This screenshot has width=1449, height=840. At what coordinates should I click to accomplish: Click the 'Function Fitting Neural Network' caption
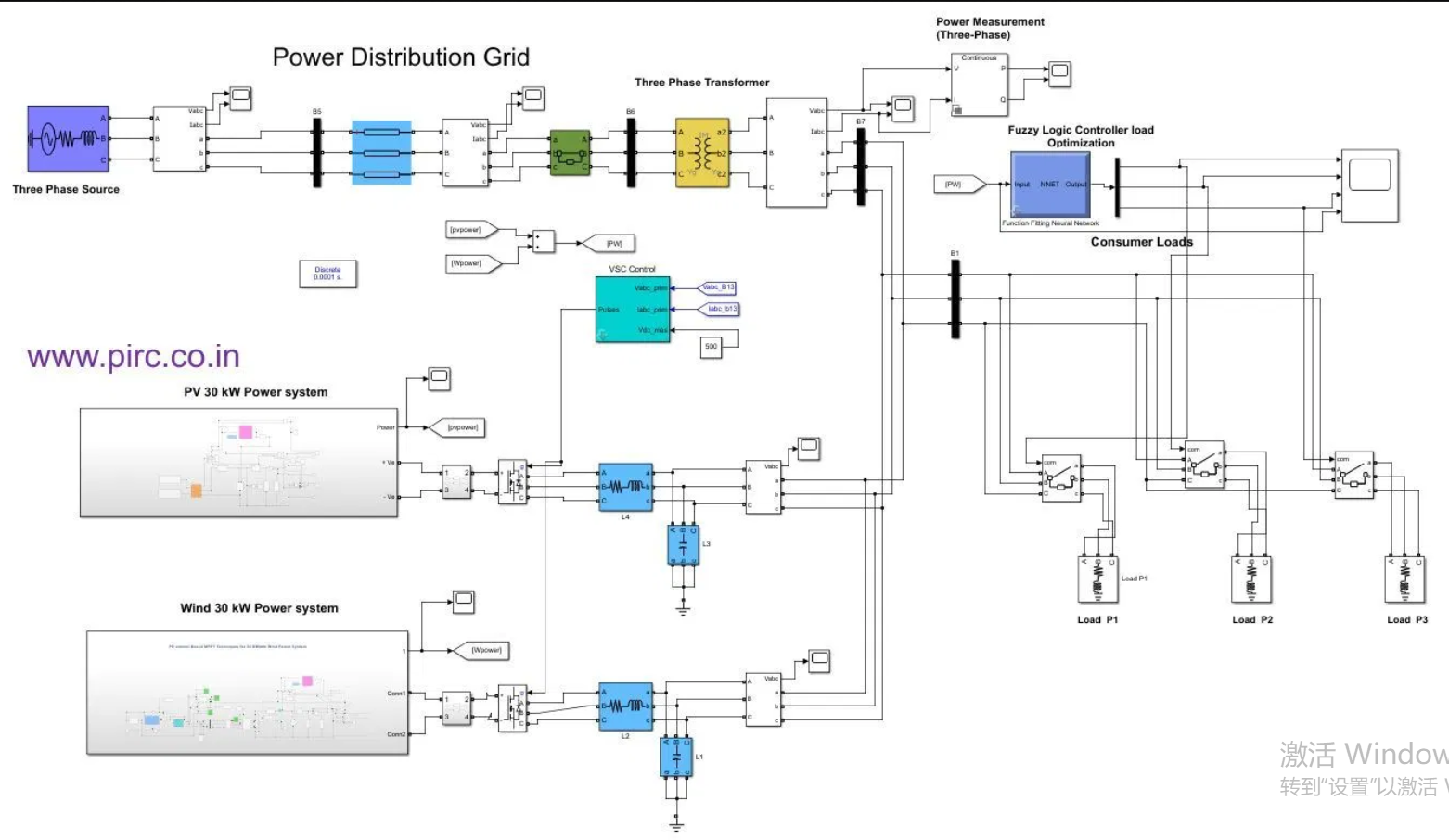1051,223
